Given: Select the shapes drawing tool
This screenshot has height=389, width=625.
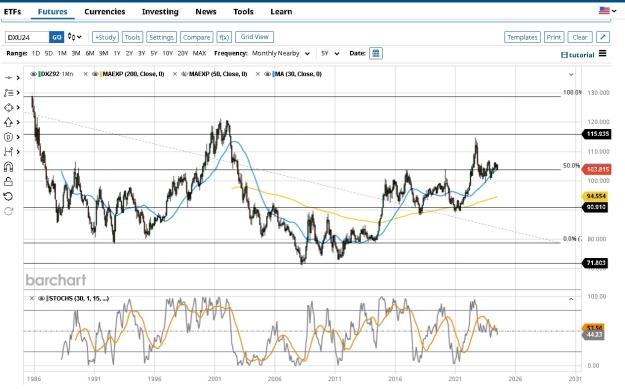Looking at the screenshot, I should coord(8,108).
